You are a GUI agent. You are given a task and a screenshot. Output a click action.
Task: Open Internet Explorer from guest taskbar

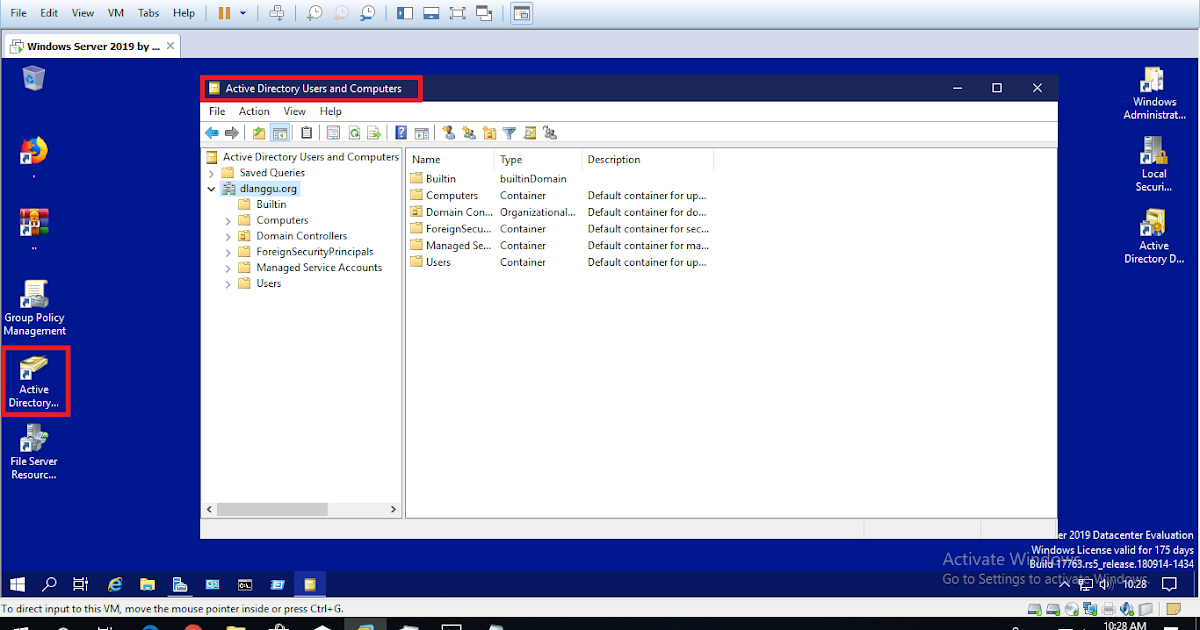click(115, 584)
